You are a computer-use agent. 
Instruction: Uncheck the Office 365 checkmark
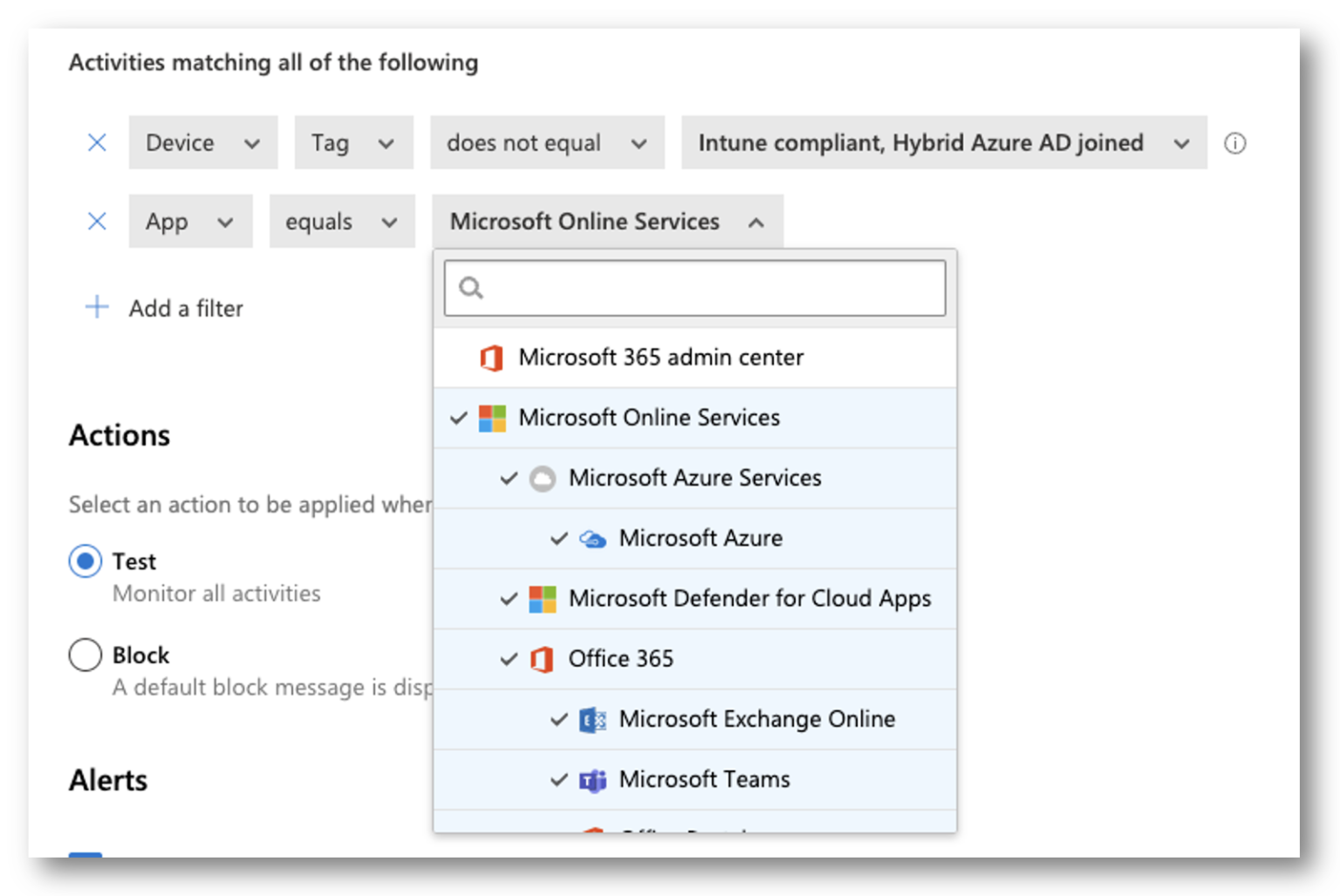(509, 659)
